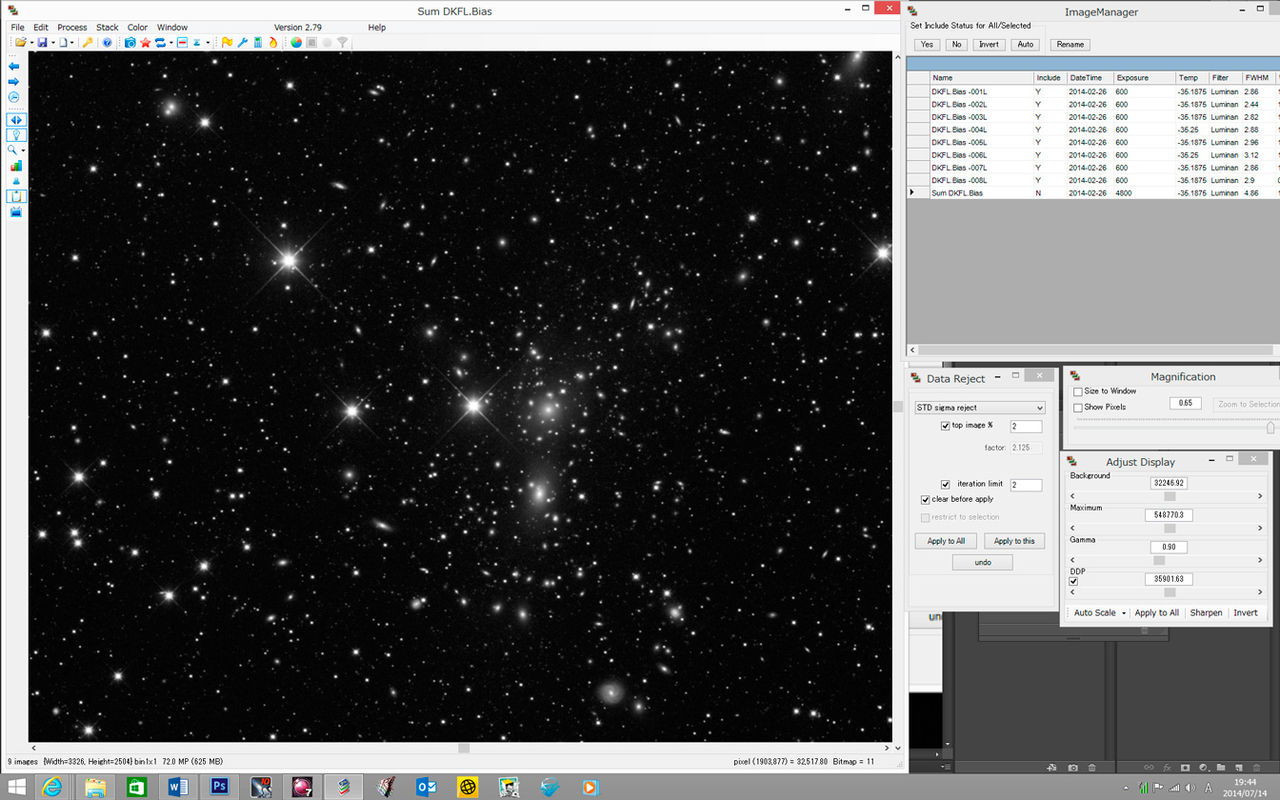Click the blue monitor sidebar icon
The width and height of the screenshot is (1280, 800).
(15, 212)
